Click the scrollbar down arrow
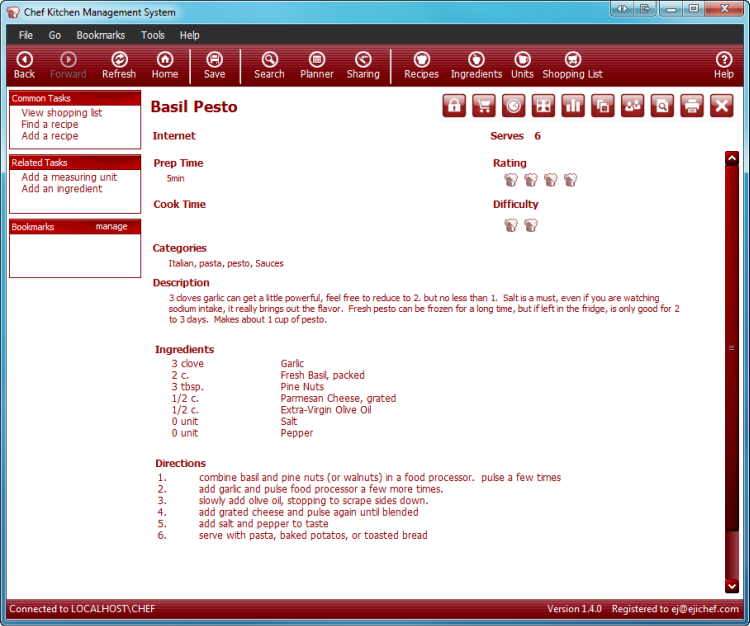750x626 pixels. click(731, 586)
